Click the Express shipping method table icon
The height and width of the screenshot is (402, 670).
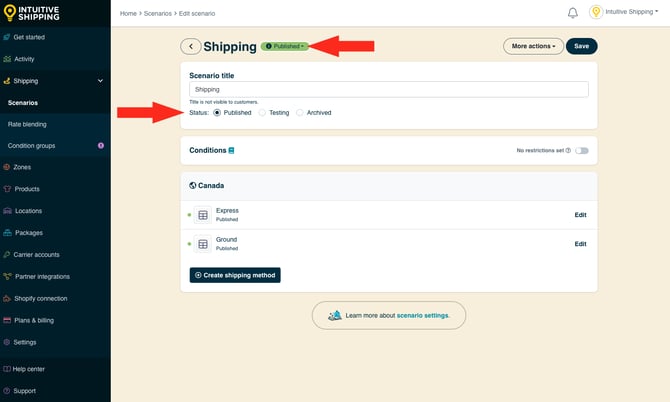point(203,215)
